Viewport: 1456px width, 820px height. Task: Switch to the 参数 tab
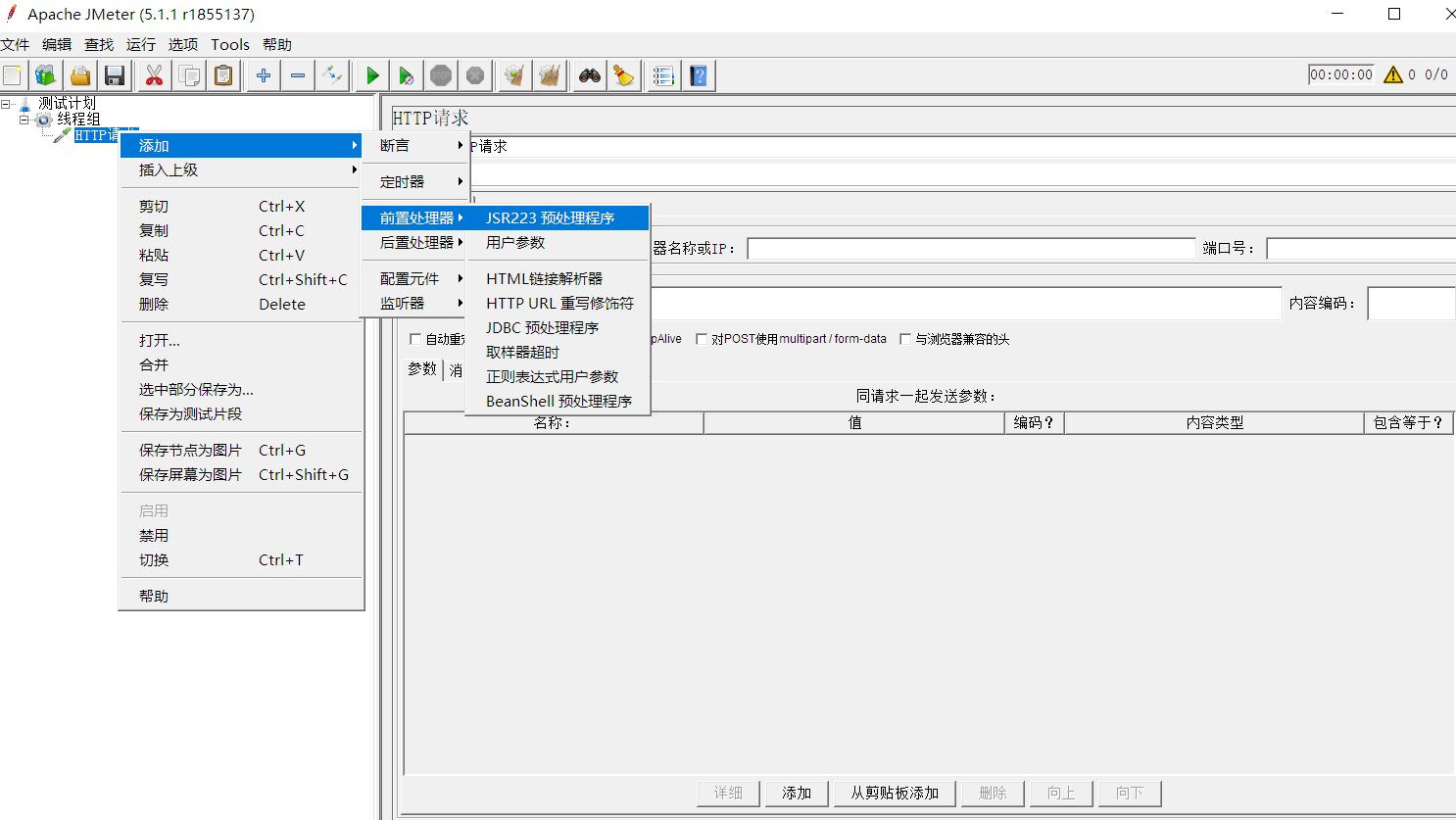(x=422, y=369)
